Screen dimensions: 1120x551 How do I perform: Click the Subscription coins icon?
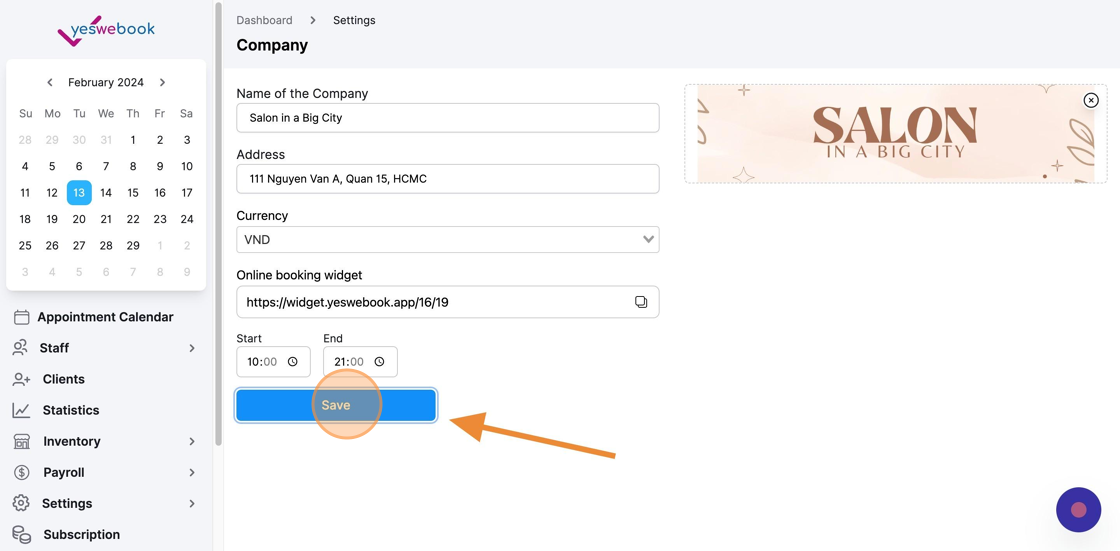coord(21,535)
